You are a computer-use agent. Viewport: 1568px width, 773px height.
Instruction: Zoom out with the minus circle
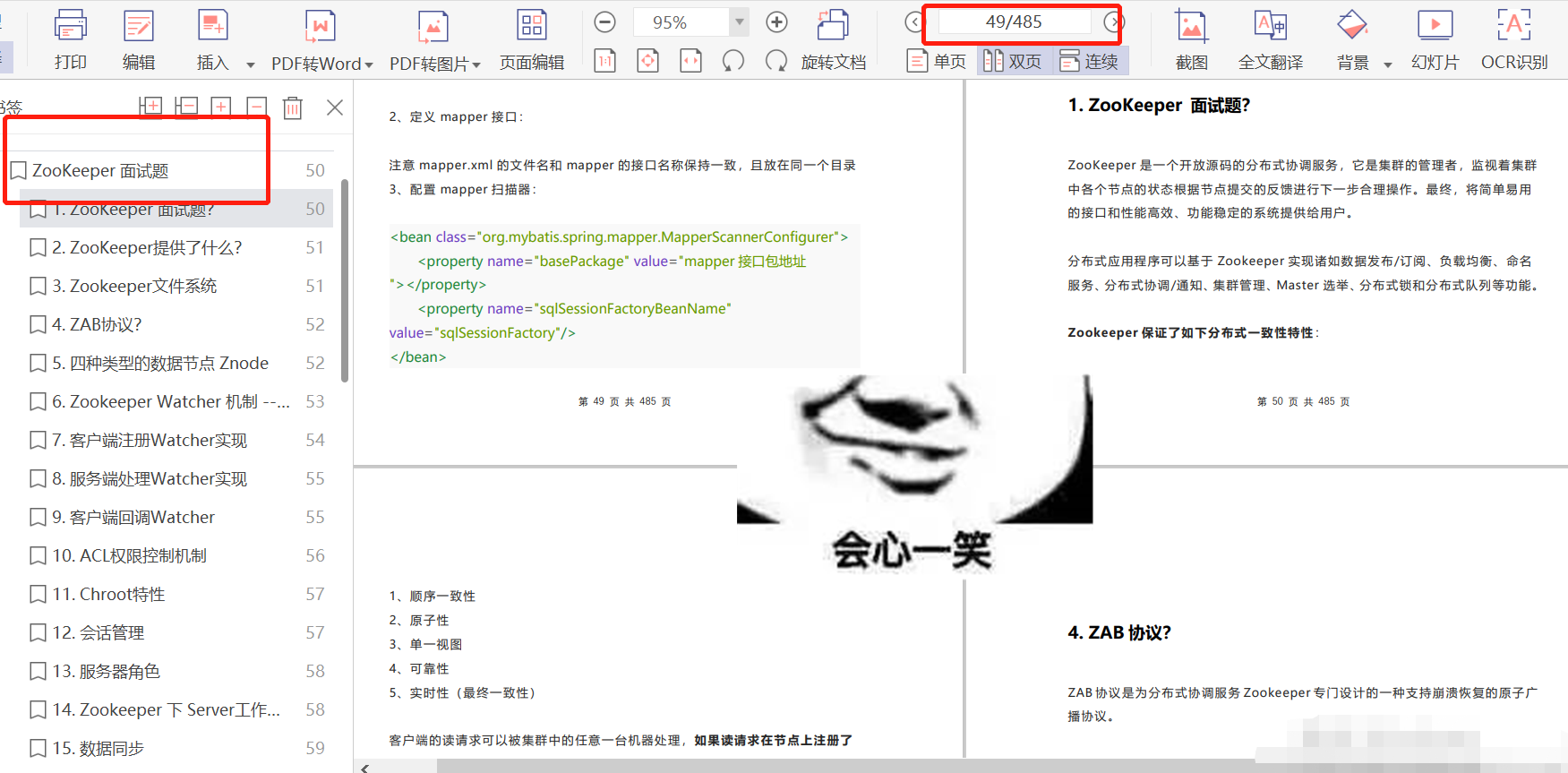coord(605,22)
